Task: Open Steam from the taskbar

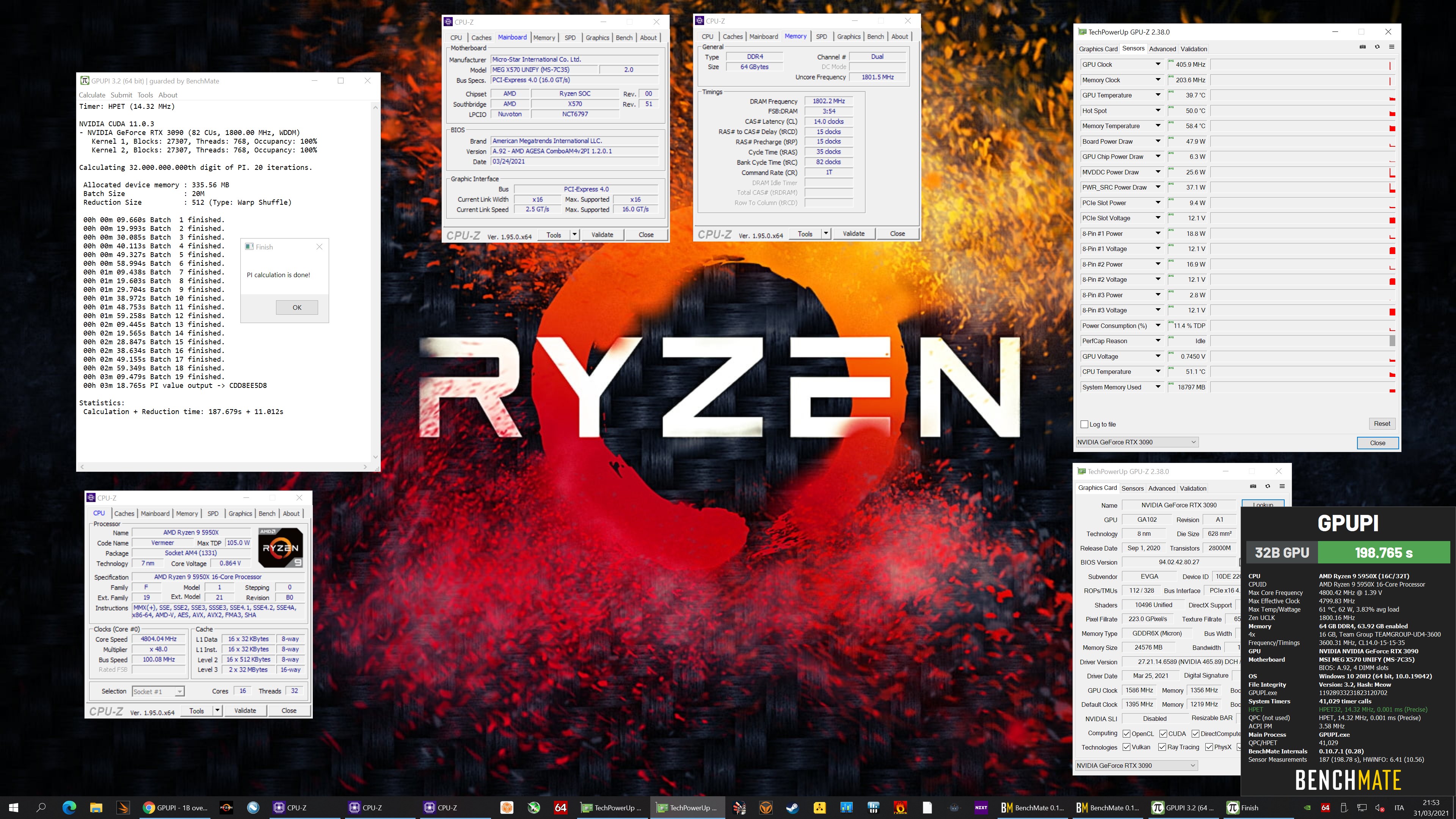Action: click(x=793, y=808)
